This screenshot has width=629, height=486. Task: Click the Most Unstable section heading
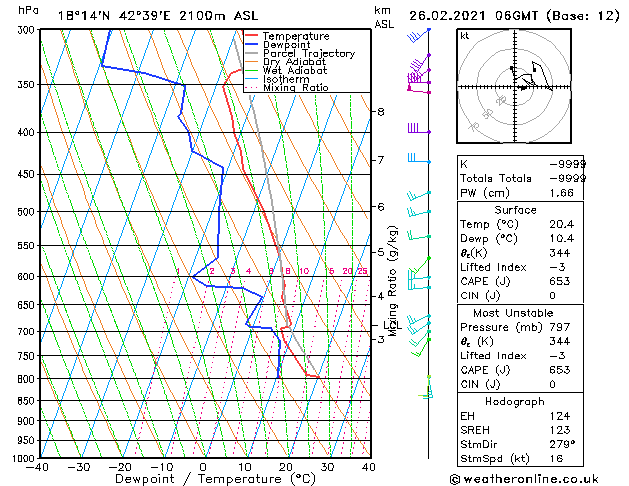point(513,313)
